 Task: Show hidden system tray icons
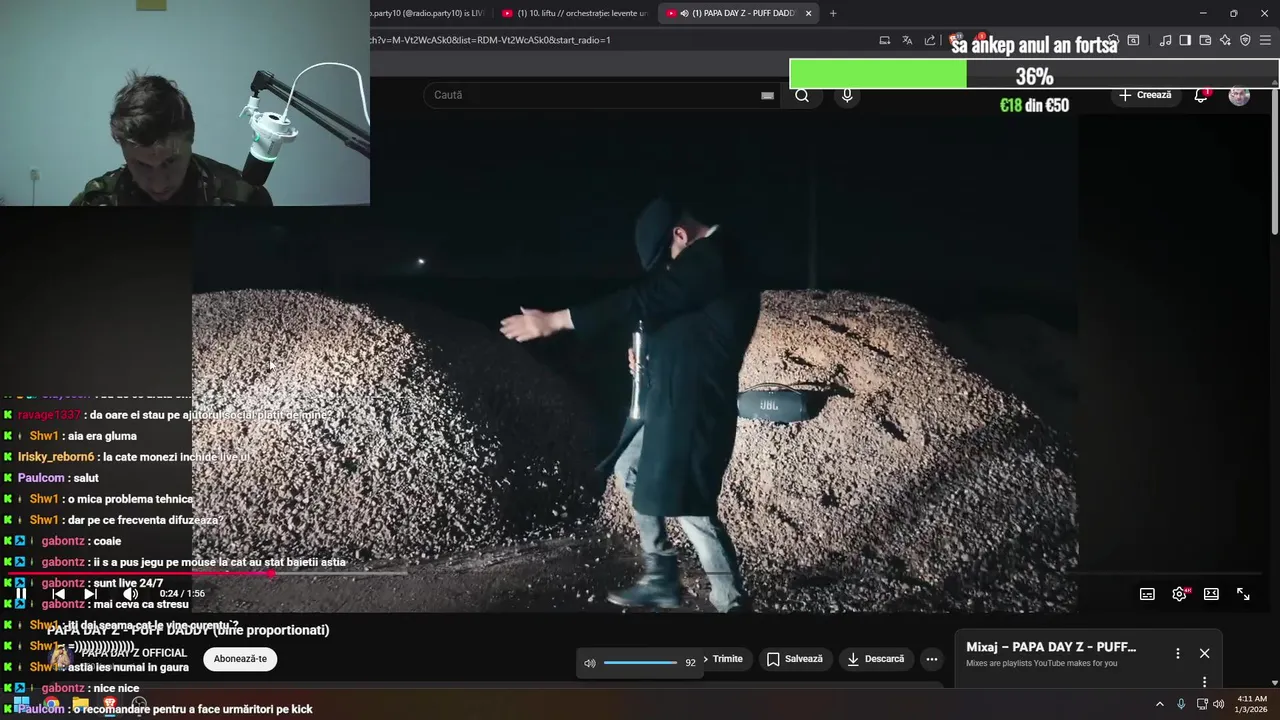click(x=1159, y=704)
